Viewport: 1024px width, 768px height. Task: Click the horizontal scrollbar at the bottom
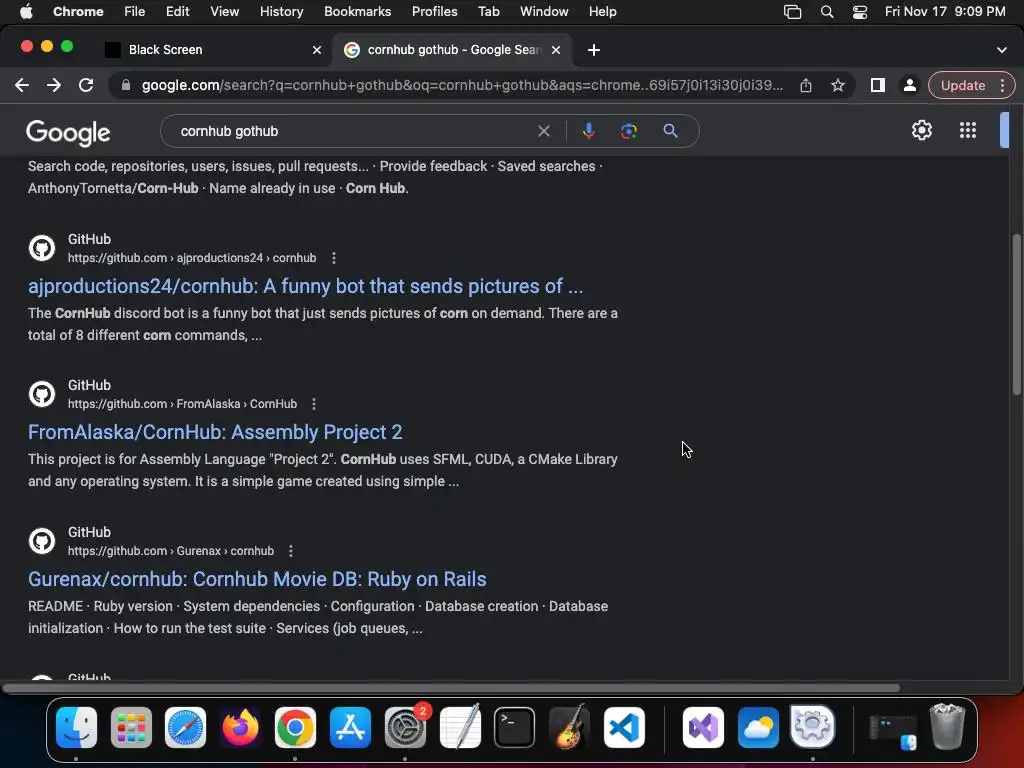[451, 688]
